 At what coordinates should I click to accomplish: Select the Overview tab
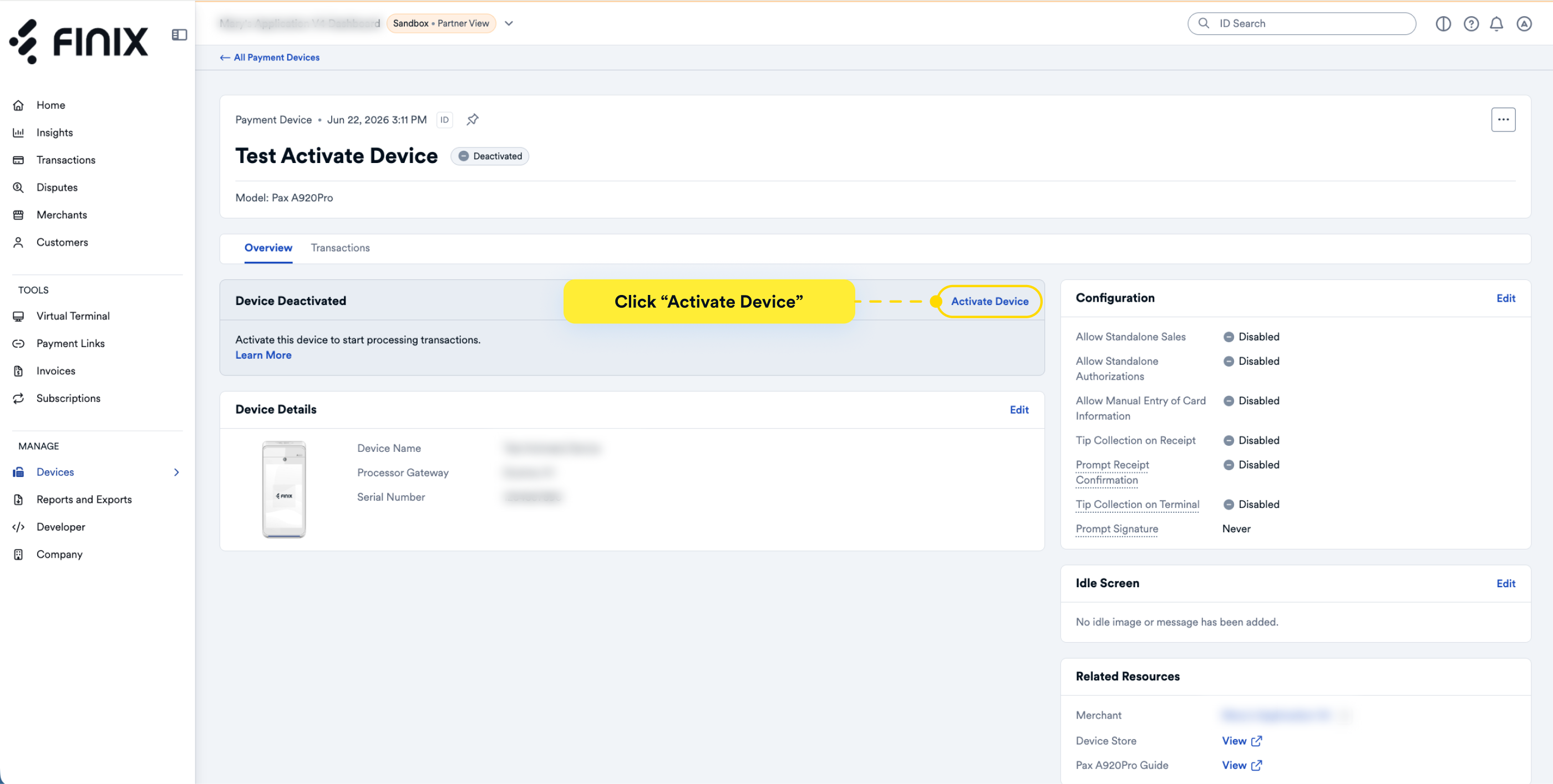click(268, 248)
